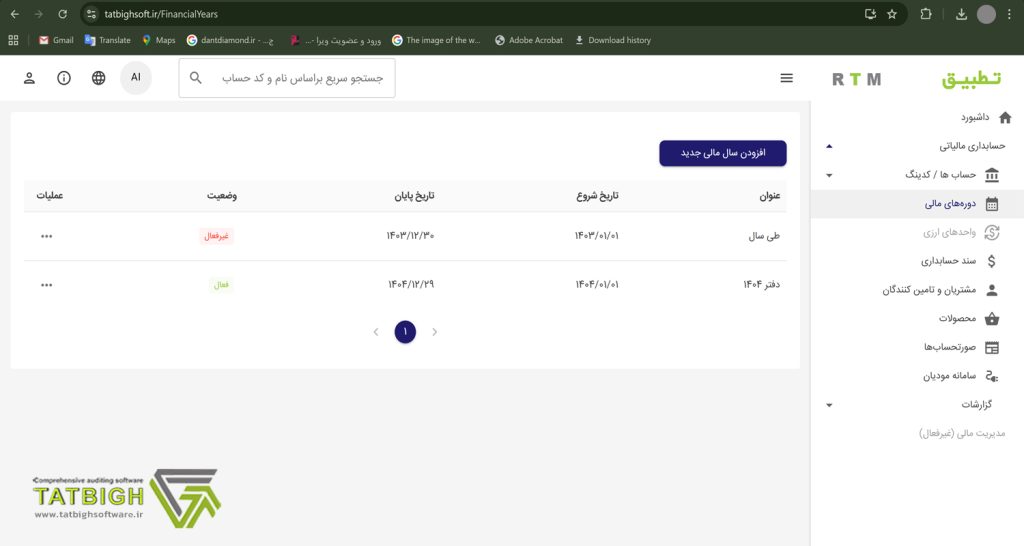Screen dimensions: 1024x546
Task: Click the غیرفعال status badge
Action: coord(217,236)
